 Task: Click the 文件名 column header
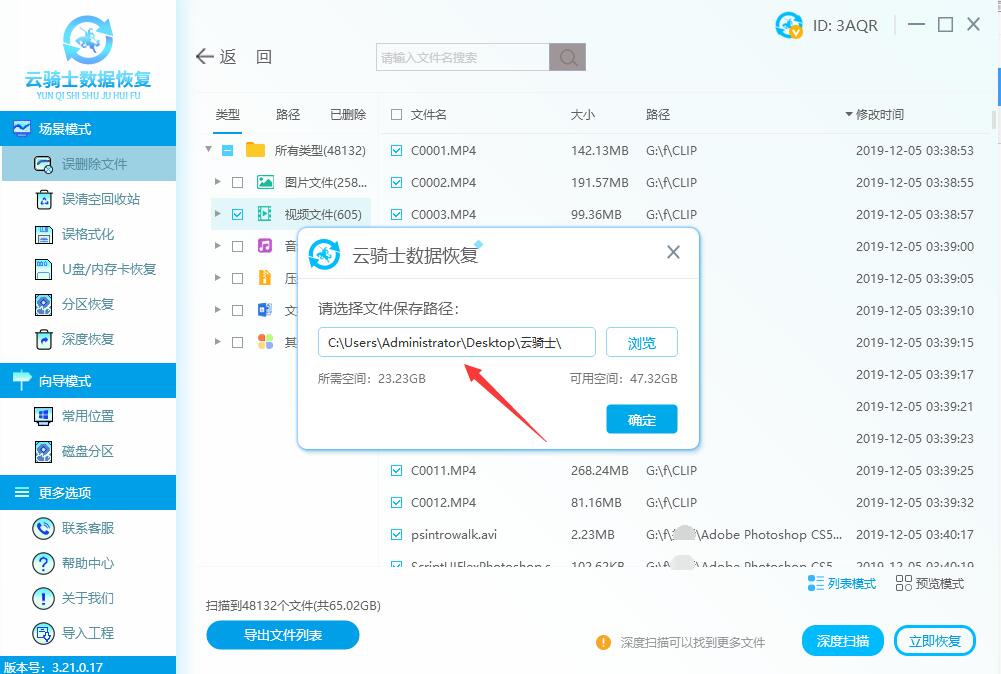428,114
